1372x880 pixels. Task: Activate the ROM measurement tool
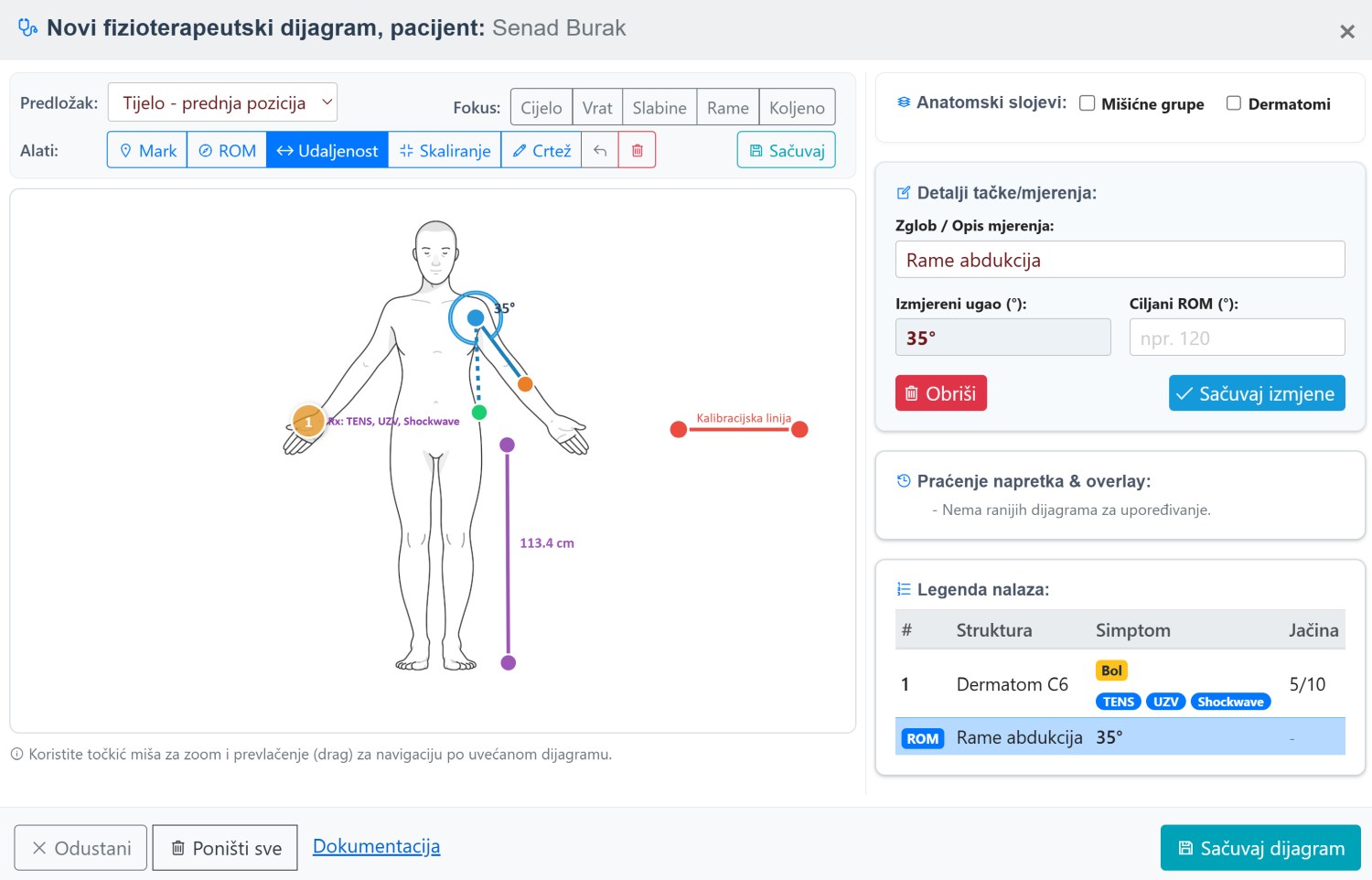pyautogui.click(x=227, y=150)
